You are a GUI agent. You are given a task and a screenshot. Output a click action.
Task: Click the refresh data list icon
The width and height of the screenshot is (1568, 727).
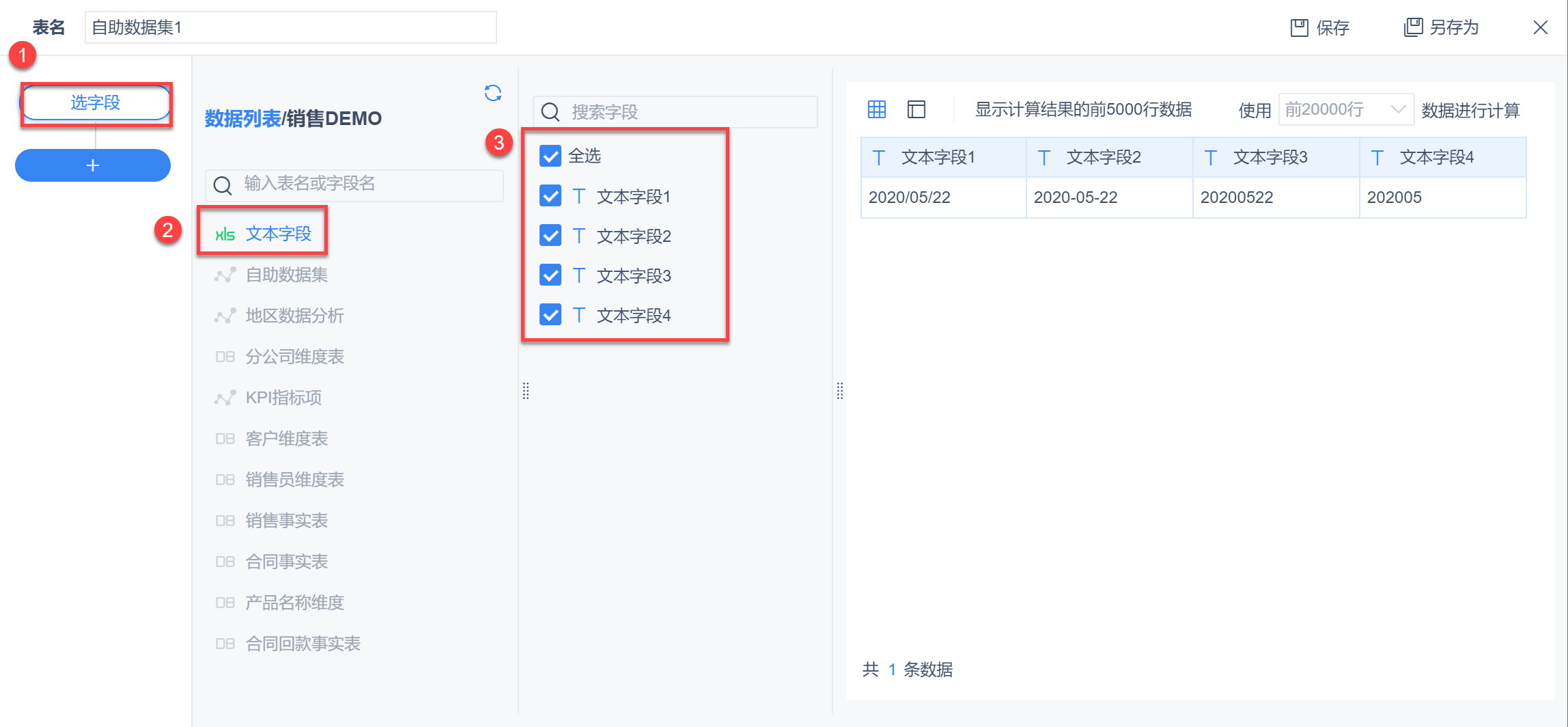(x=492, y=93)
